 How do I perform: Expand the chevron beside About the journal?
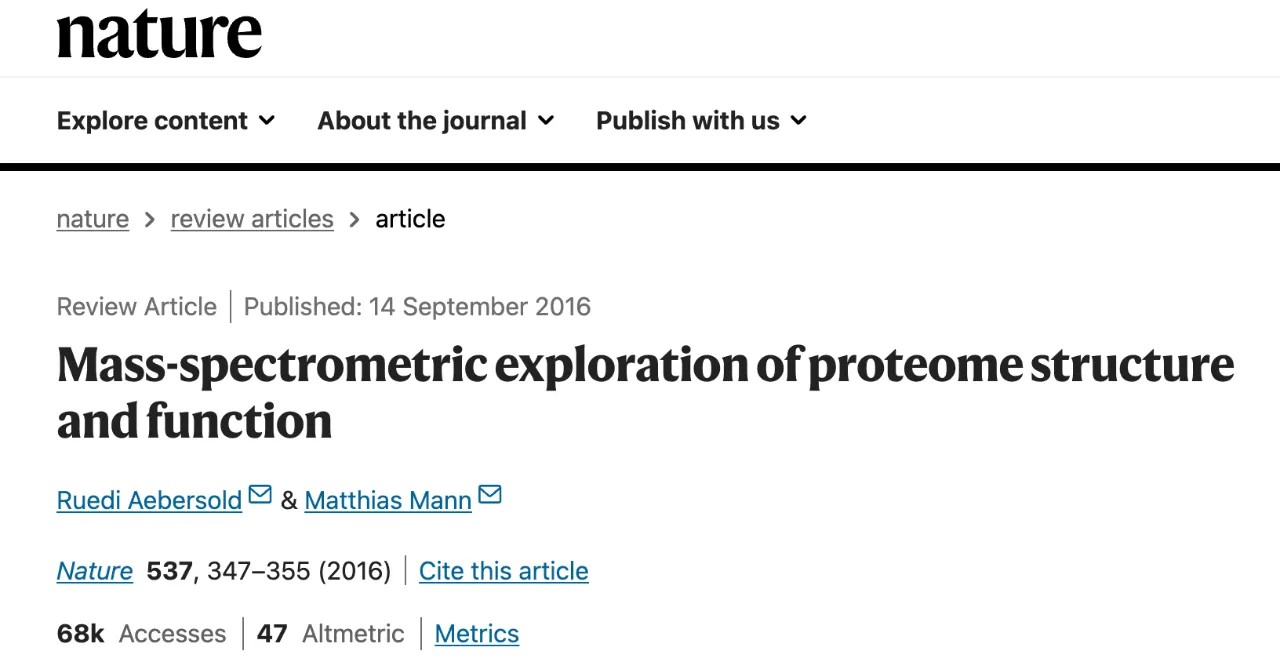pyautogui.click(x=546, y=121)
